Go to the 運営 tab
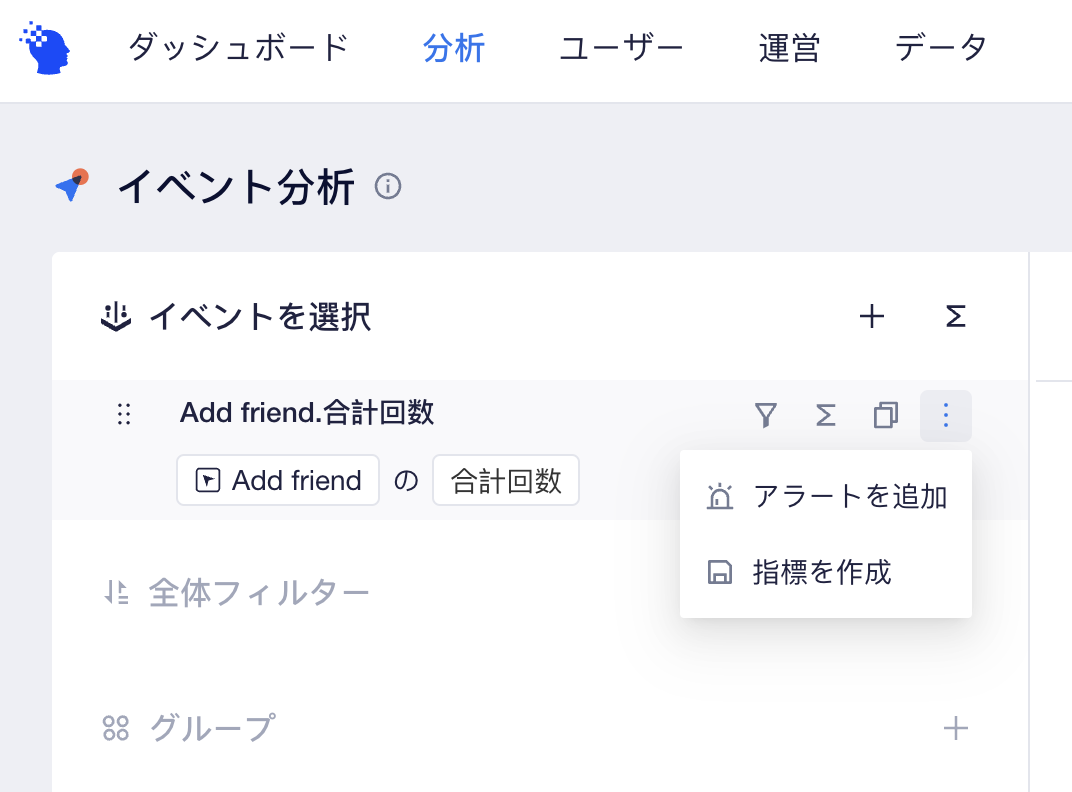Screen dimensions: 1072x792 point(789,48)
